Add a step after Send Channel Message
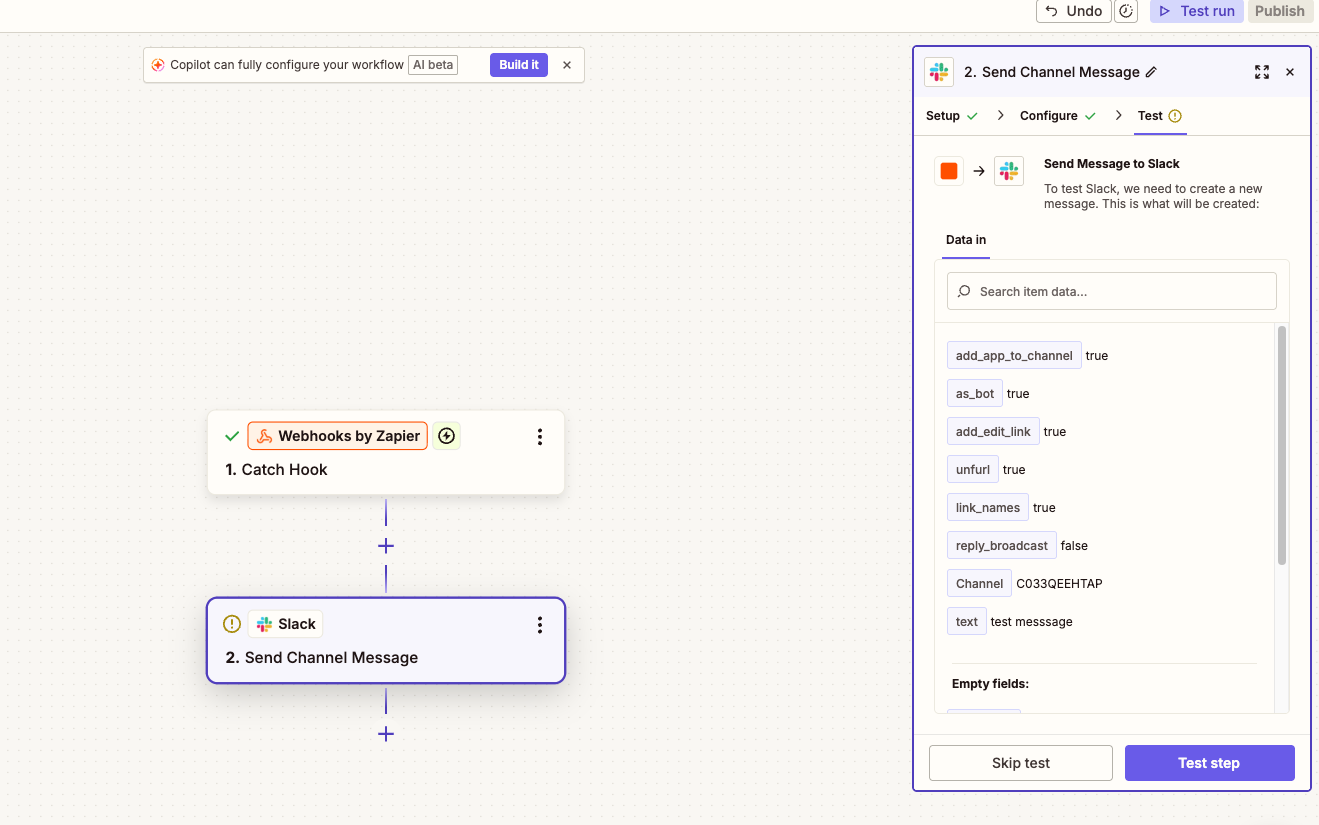1319x825 pixels. (x=386, y=734)
